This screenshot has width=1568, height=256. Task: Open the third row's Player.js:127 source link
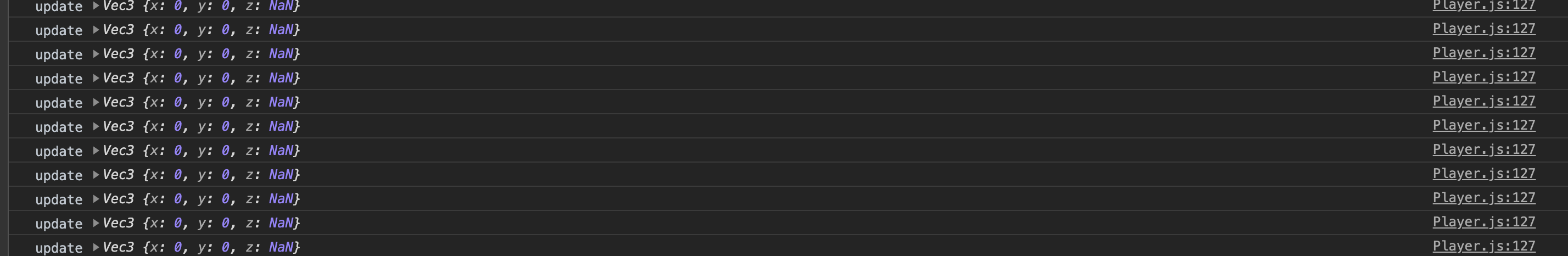(1483, 53)
